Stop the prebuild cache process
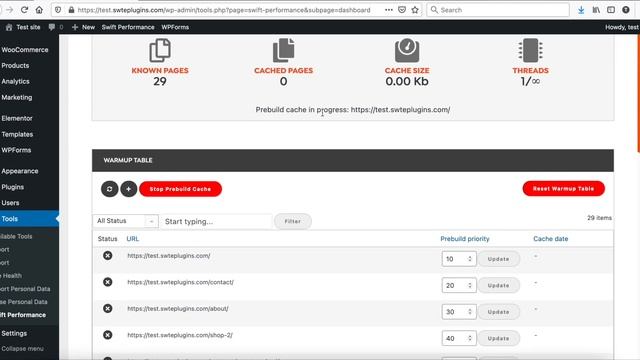640x360 pixels. (x=180, y=189)
